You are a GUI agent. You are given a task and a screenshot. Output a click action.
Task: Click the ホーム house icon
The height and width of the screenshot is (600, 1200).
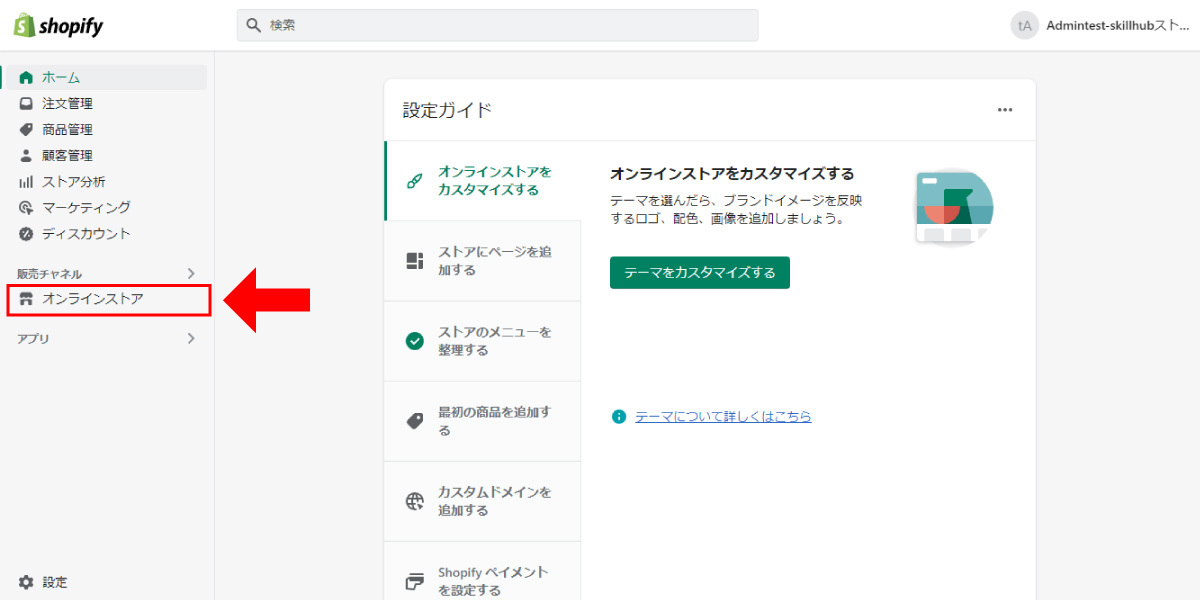pyautogui.click(x=26, y=77)
